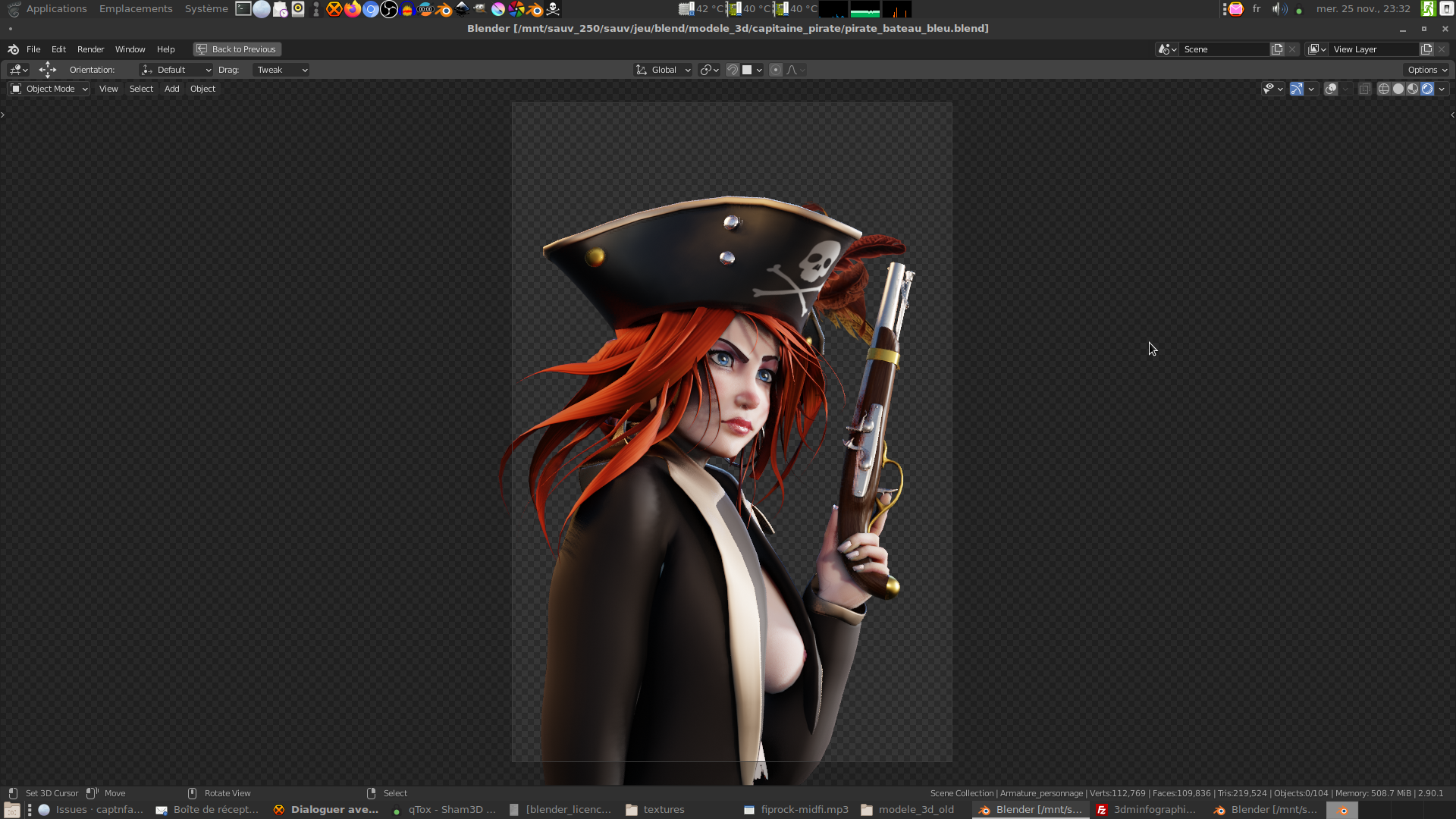Launch the terminal from the top panel

click(x=243, y=9)
